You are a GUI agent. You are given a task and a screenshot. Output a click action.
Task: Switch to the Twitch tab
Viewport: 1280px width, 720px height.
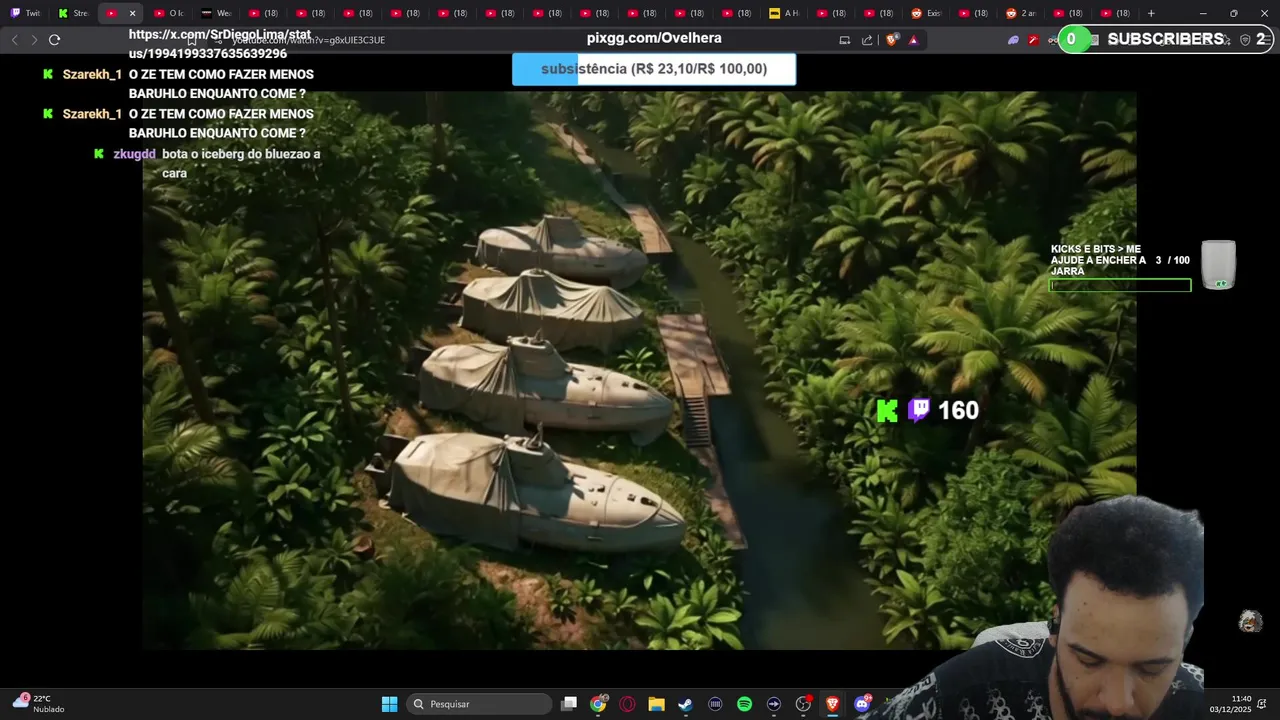pyautogui.click(x=25, y=13)
